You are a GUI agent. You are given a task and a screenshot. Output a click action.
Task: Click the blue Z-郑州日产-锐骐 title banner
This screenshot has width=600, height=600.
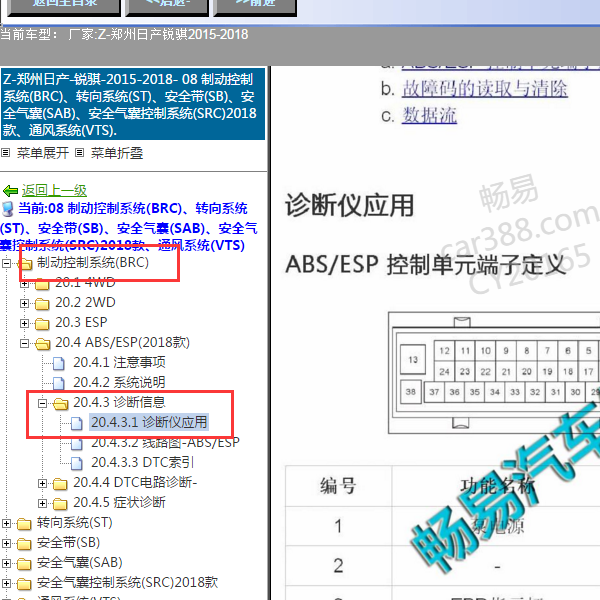(133, 104)
